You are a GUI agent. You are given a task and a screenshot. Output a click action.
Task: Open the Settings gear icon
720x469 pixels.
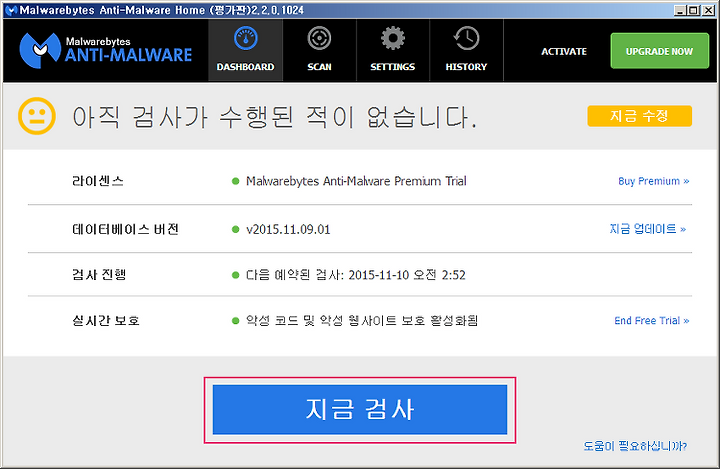[x=393, y=38]
